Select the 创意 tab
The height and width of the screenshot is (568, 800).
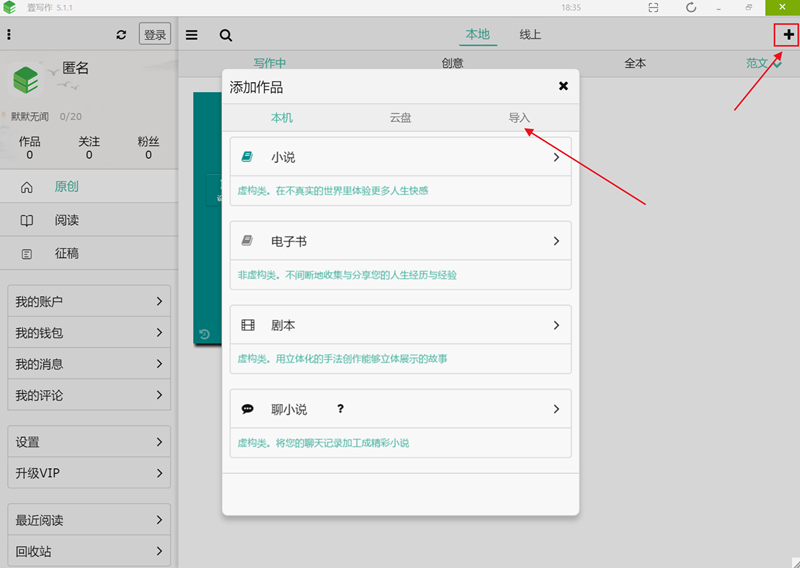tap(452, 63)
